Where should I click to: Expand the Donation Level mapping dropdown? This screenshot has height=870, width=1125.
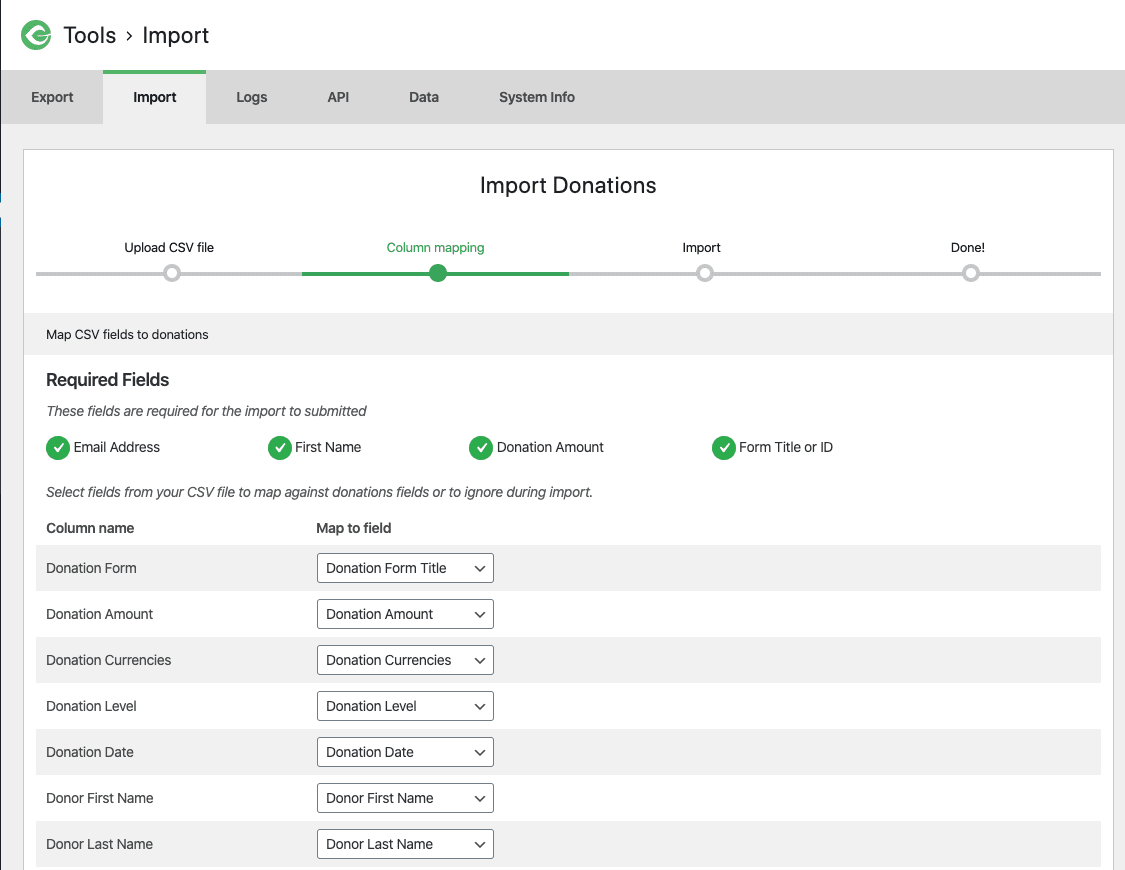click(x=405, y=706)
